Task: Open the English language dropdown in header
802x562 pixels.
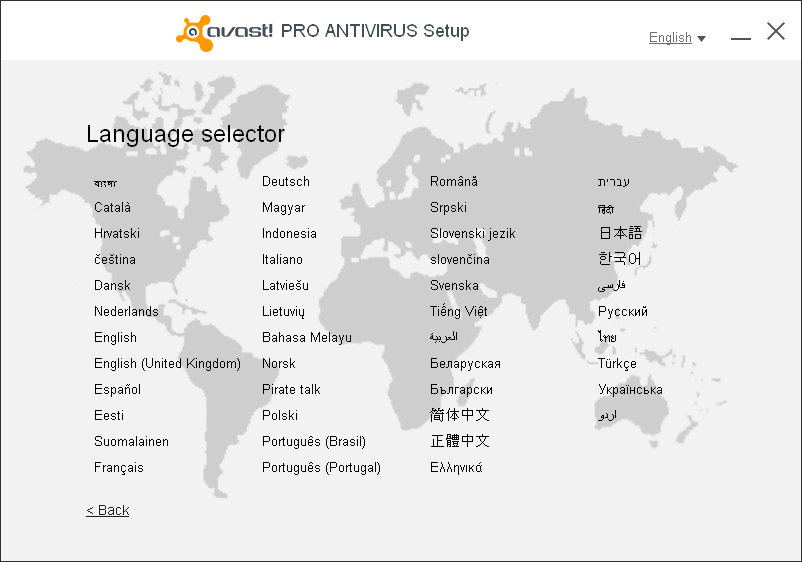Action: pos(677,38)
